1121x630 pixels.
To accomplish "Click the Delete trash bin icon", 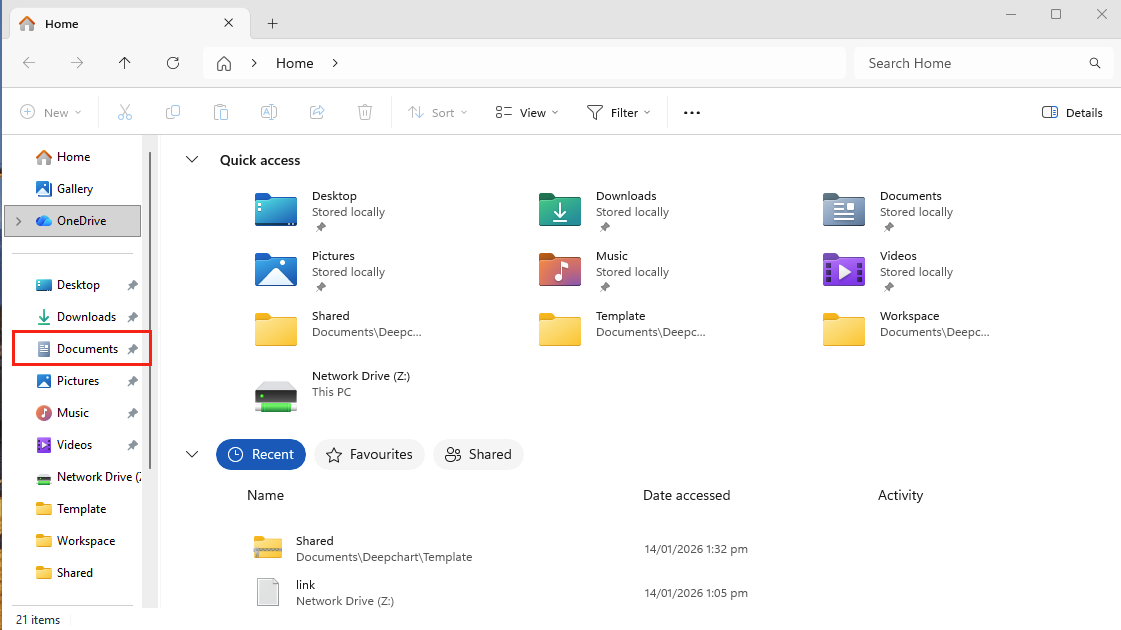I will coord(365,113).
